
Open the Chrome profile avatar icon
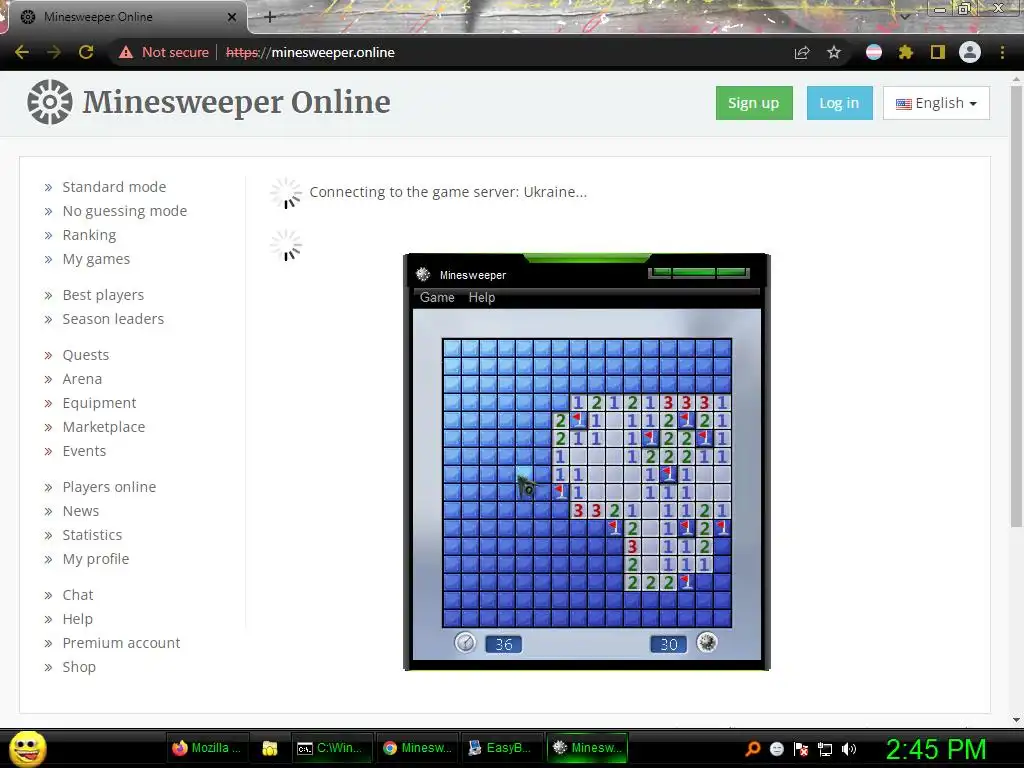click(970, 52)
